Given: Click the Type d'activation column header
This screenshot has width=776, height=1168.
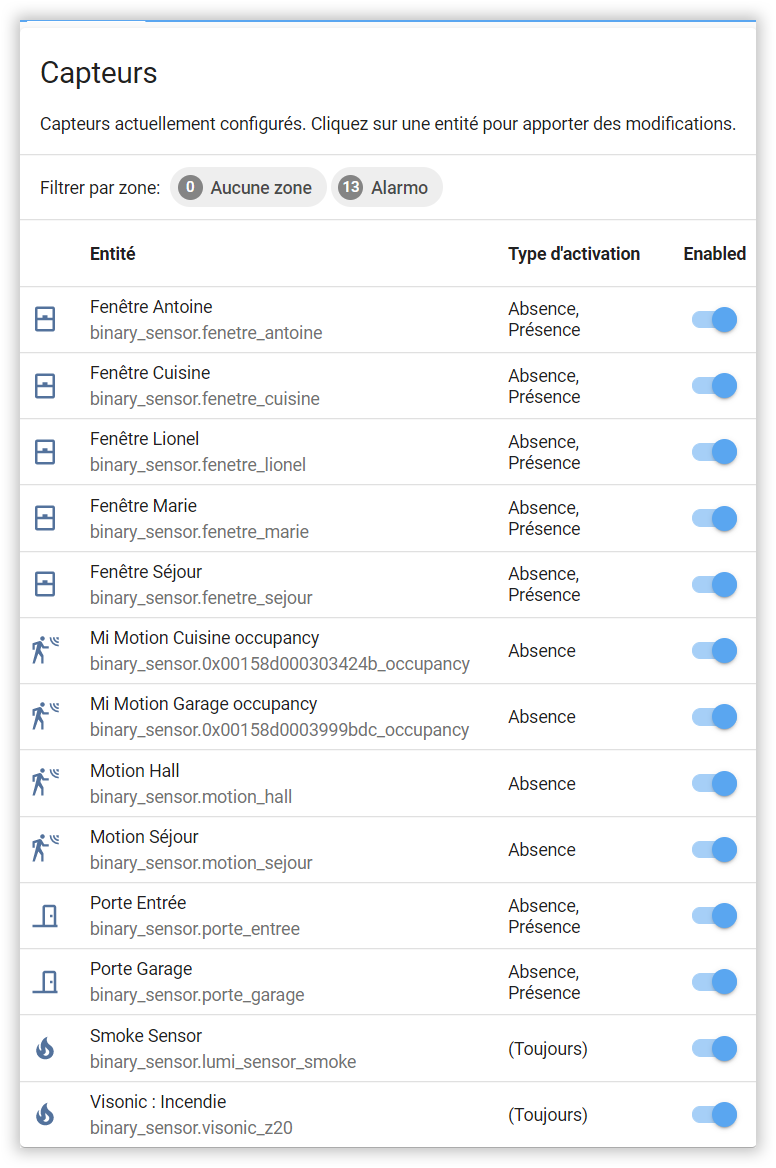Looking at the screenshot, I should click(x=573, y=254).
